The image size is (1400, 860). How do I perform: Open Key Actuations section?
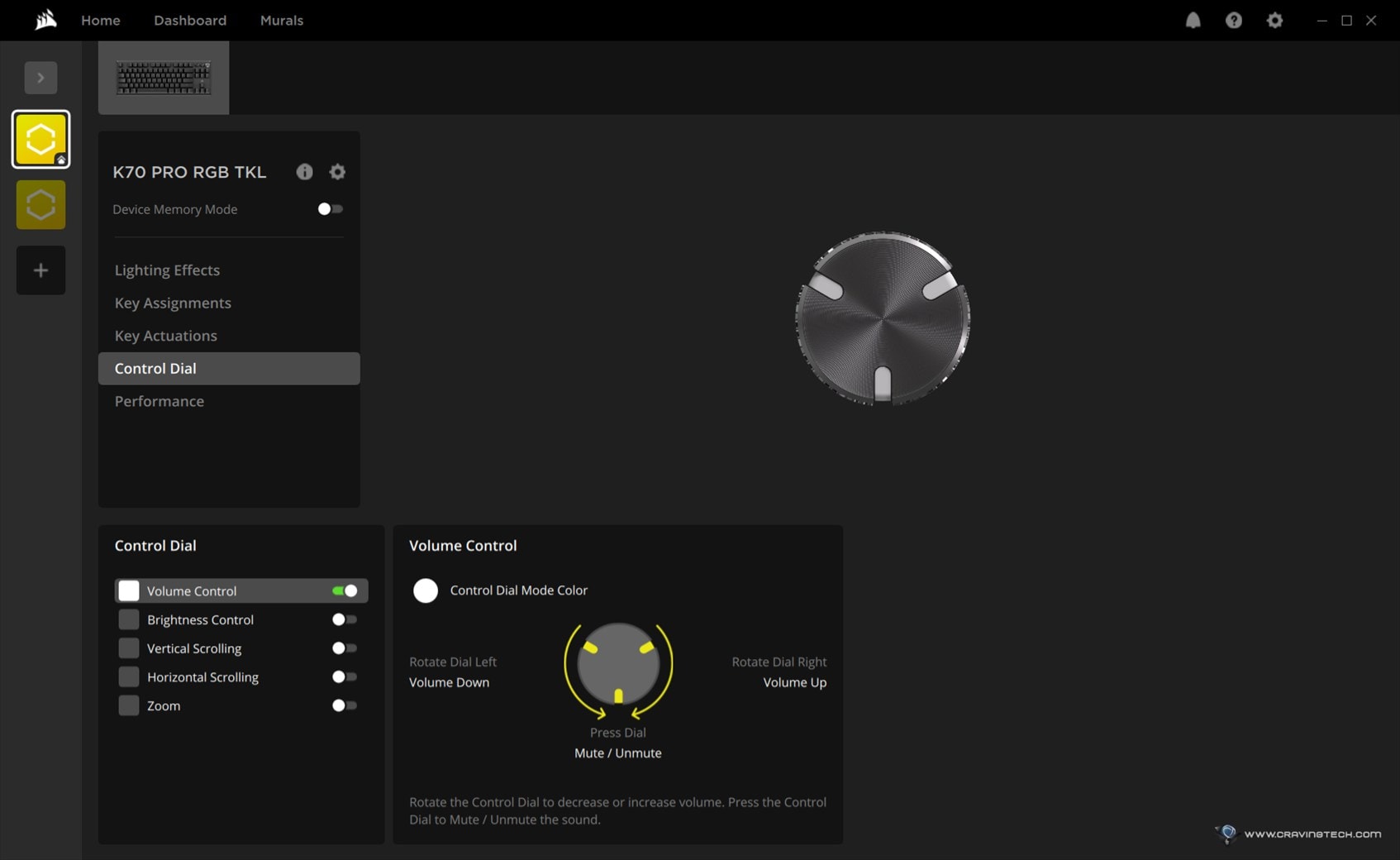(165, 336)
